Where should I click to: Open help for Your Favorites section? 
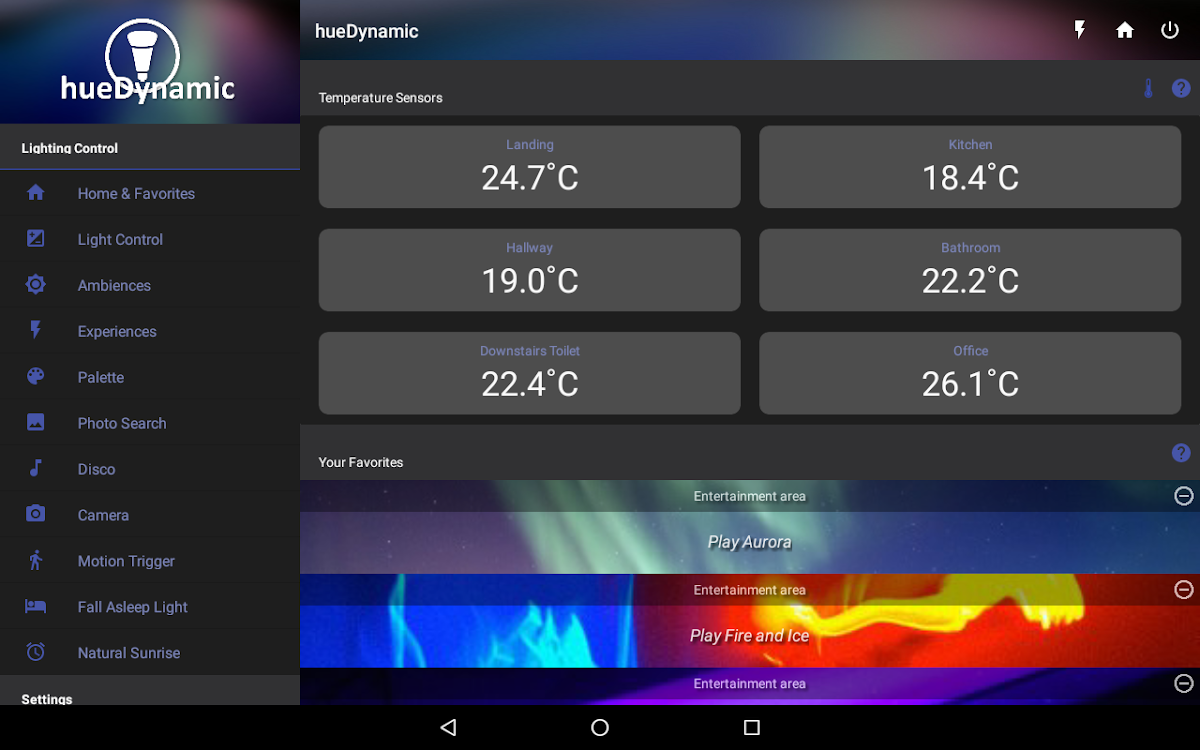1181,453
